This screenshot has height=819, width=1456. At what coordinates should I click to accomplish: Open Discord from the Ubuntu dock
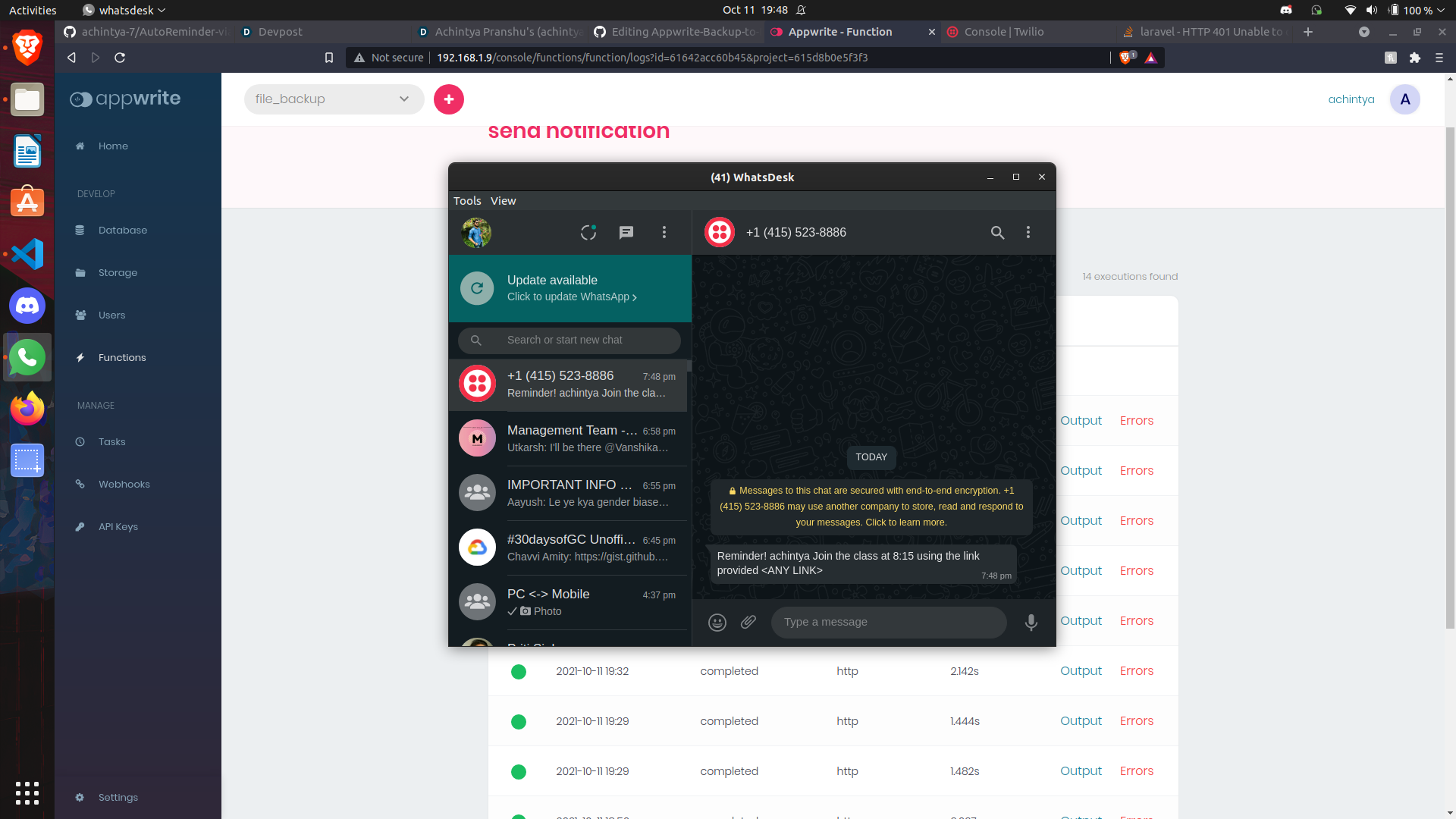tap(27, 306)
